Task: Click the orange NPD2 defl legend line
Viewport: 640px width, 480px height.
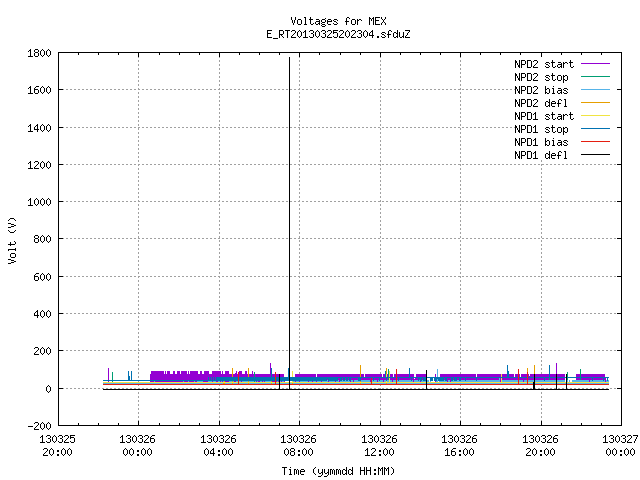Action: click(595, 103)
